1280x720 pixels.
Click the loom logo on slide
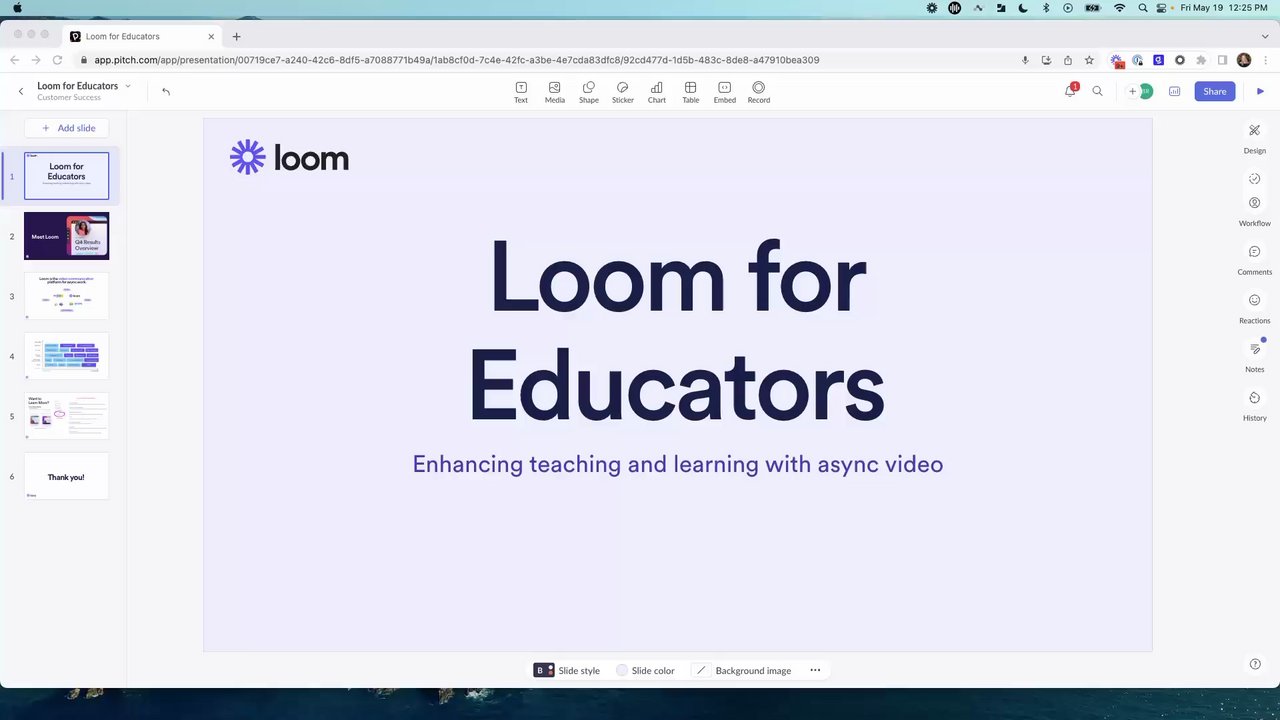(x=289, y=157)
